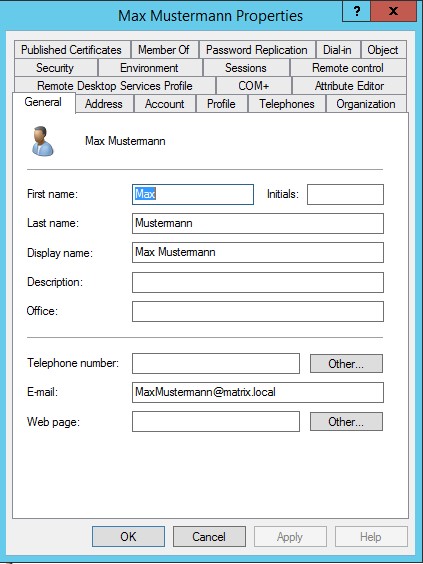Switch to the Address tab
Viewport: 423px width, 564px height.
pos(104,104)
